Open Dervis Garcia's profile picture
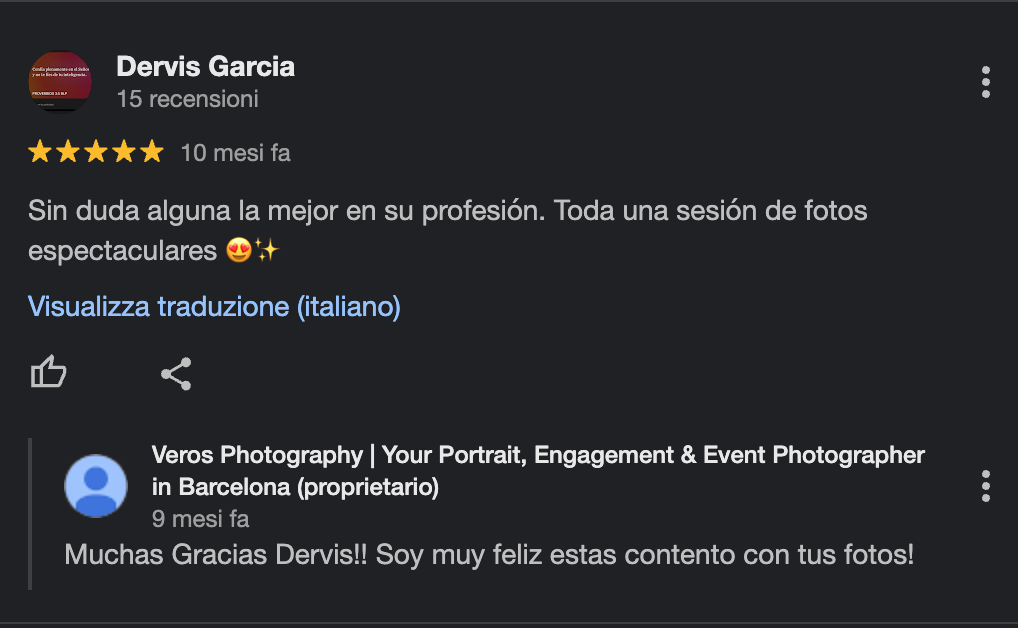 60,82
